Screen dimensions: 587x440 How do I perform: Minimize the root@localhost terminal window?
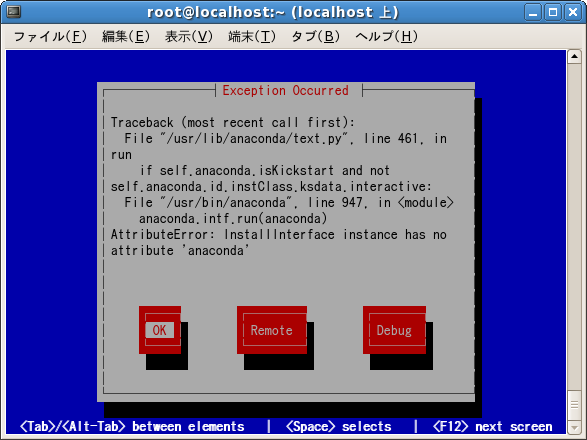coord(533,12)
